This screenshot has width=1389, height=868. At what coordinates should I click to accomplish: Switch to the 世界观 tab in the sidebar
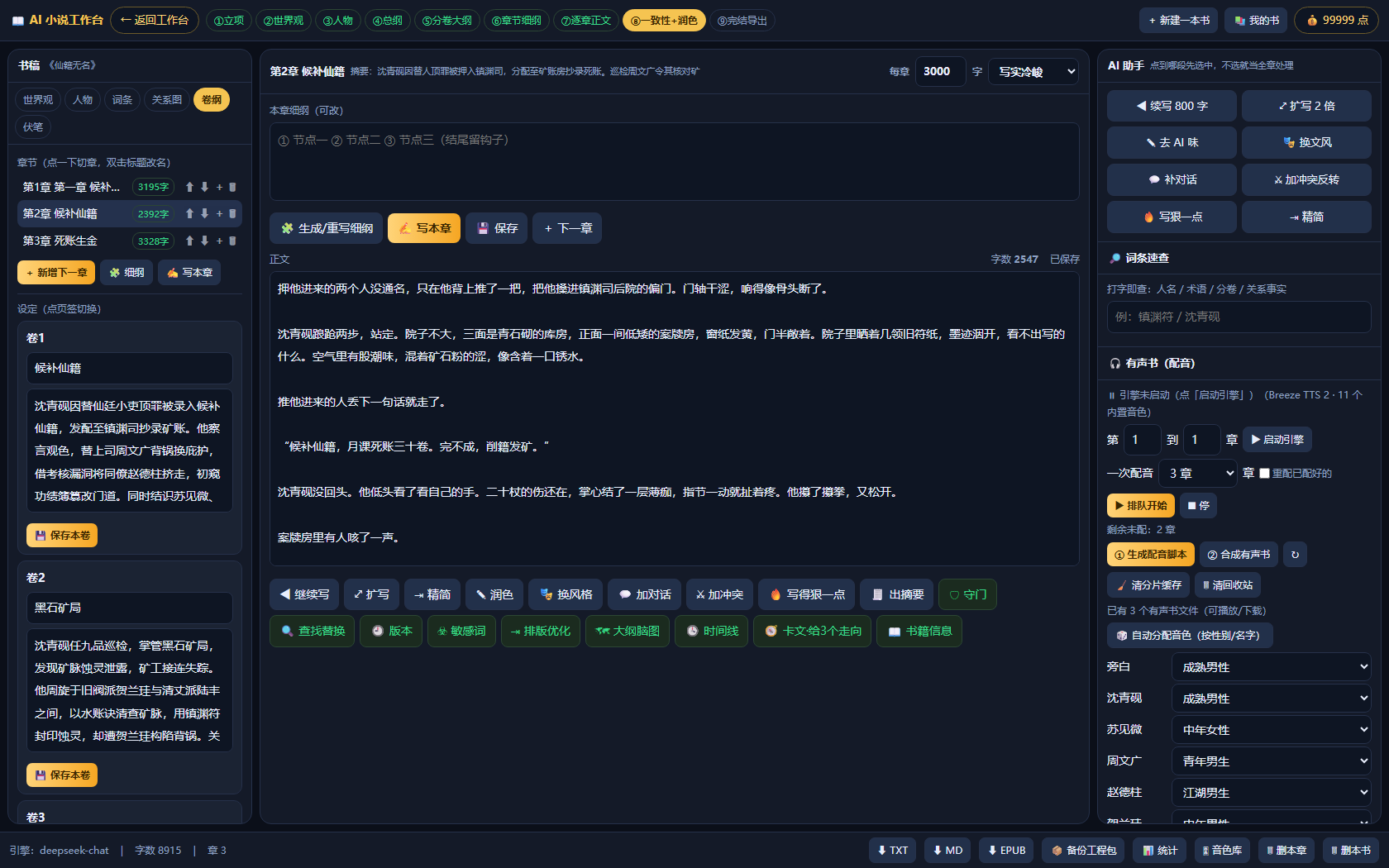[x=37, y=99]
